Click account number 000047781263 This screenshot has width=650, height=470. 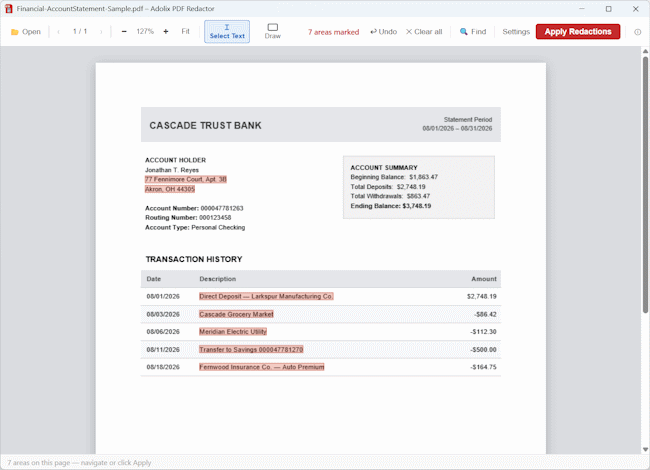coord(222,208)
